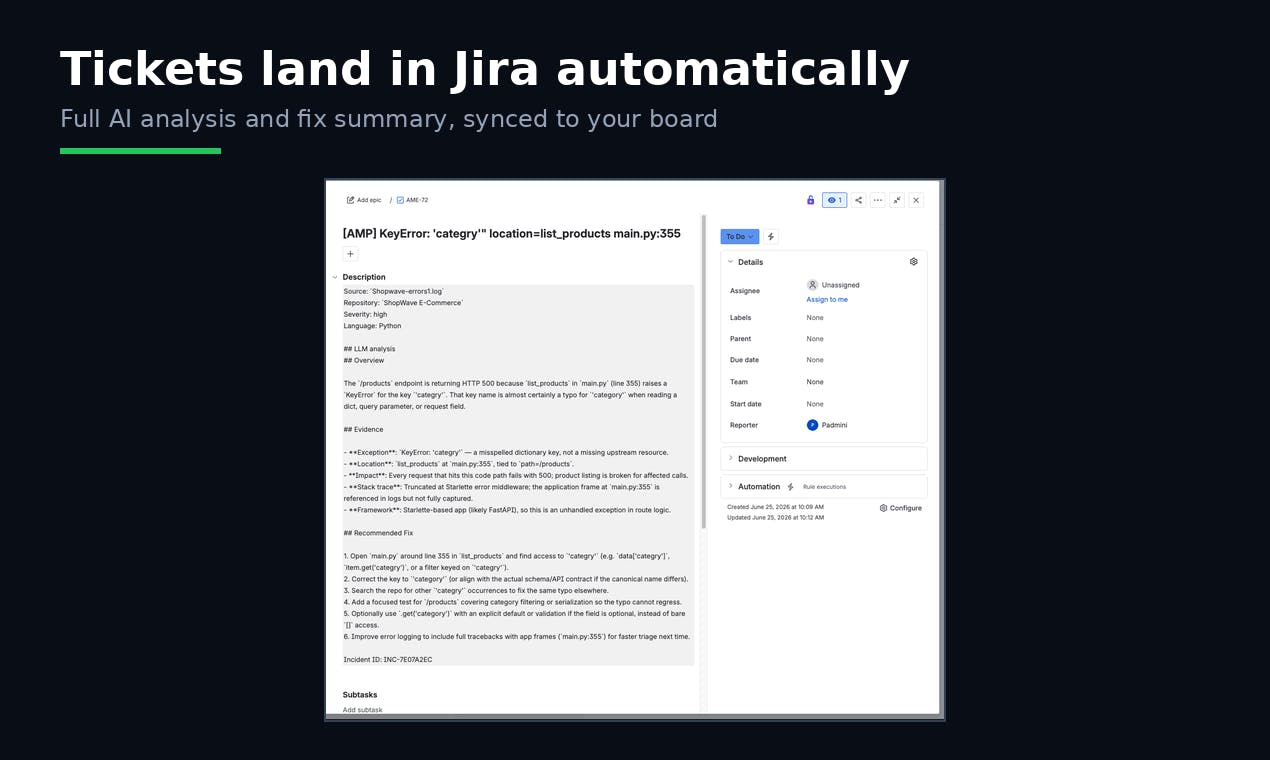Screen dimensions: 1270x760
Task: Open the Details panel gear settings
Action: [913, 262]
